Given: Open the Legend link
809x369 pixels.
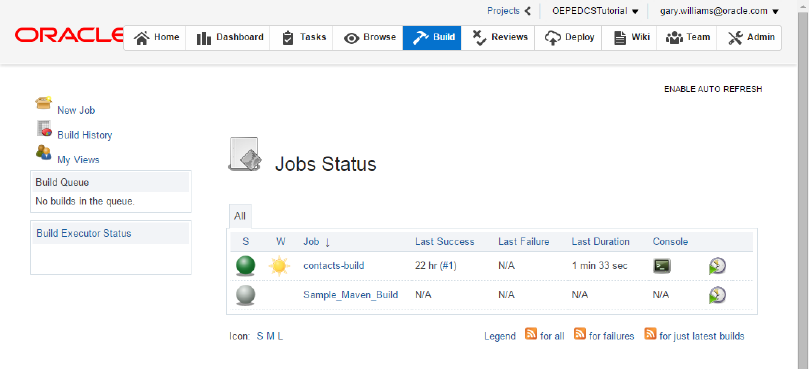Looking at the screenshot, I should [x=499, y=336].
